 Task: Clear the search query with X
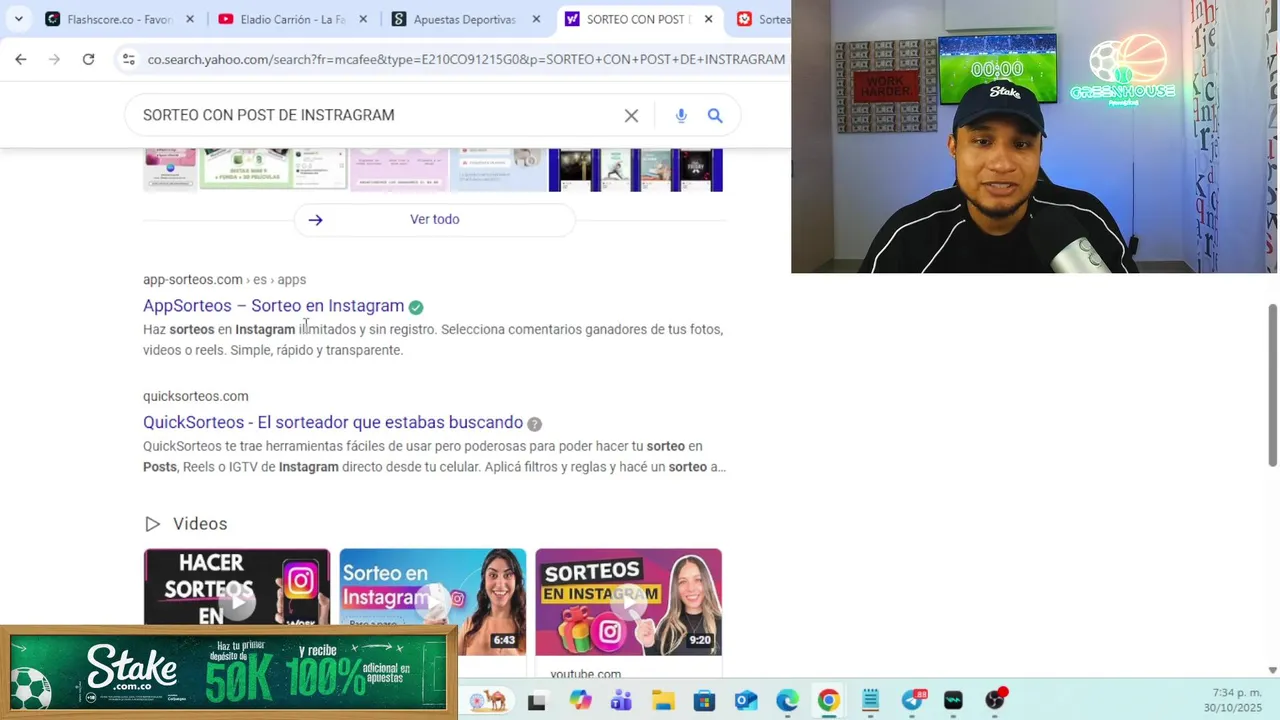631,116
